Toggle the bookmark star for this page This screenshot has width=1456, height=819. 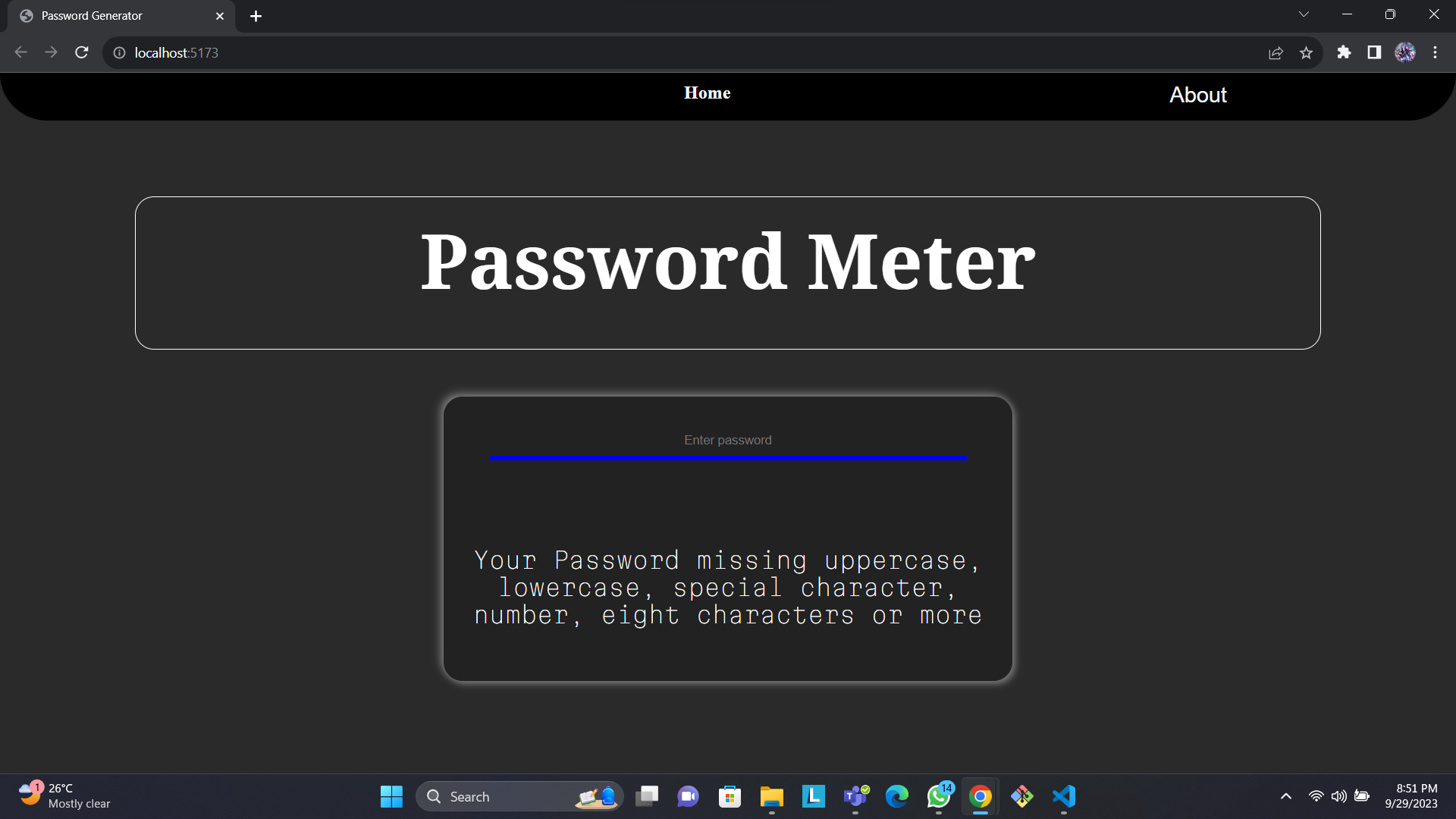tap(1307, 52)
